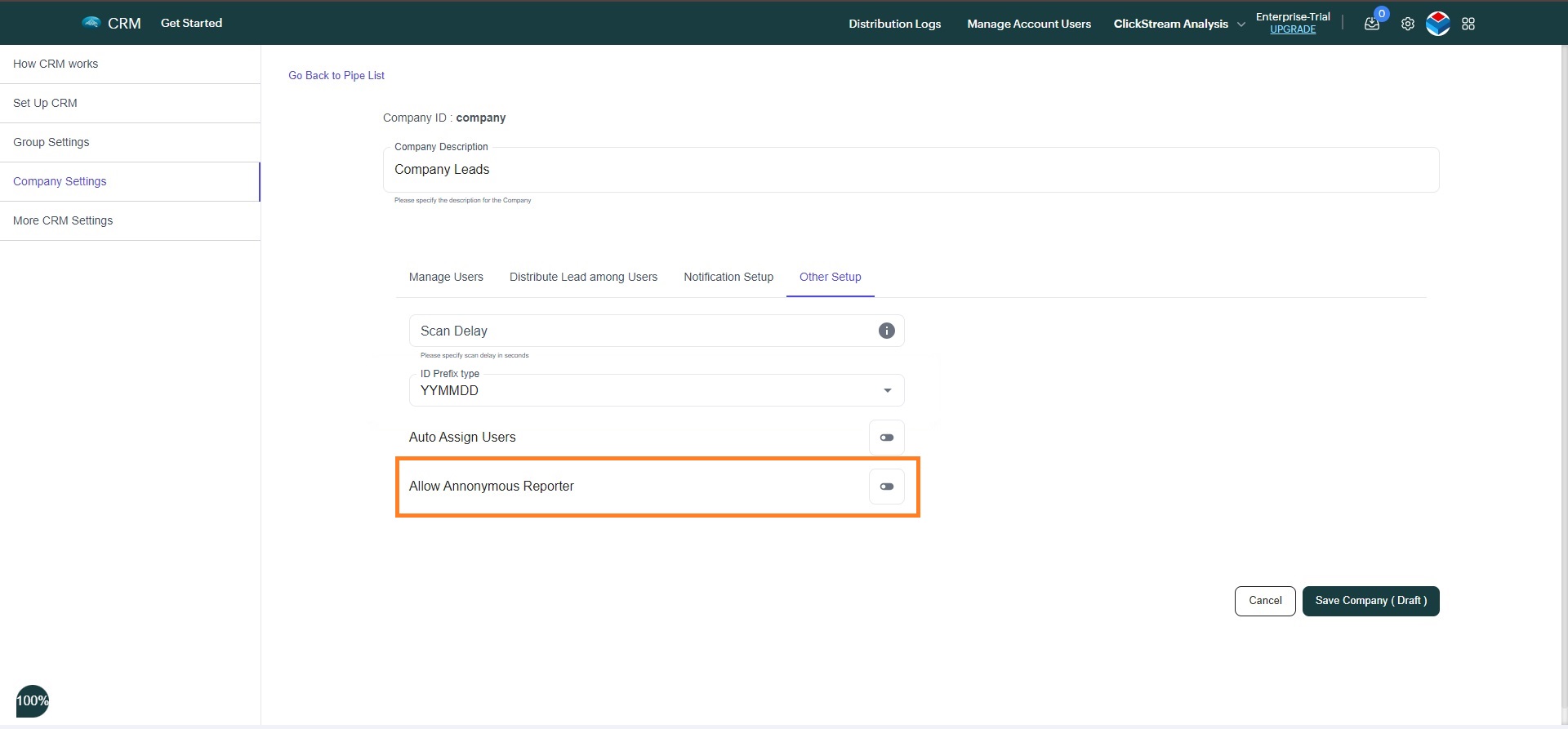Click Save Company (Draft) button
This screenshot has height=729, width=1568.
[x=1370, y=601]
